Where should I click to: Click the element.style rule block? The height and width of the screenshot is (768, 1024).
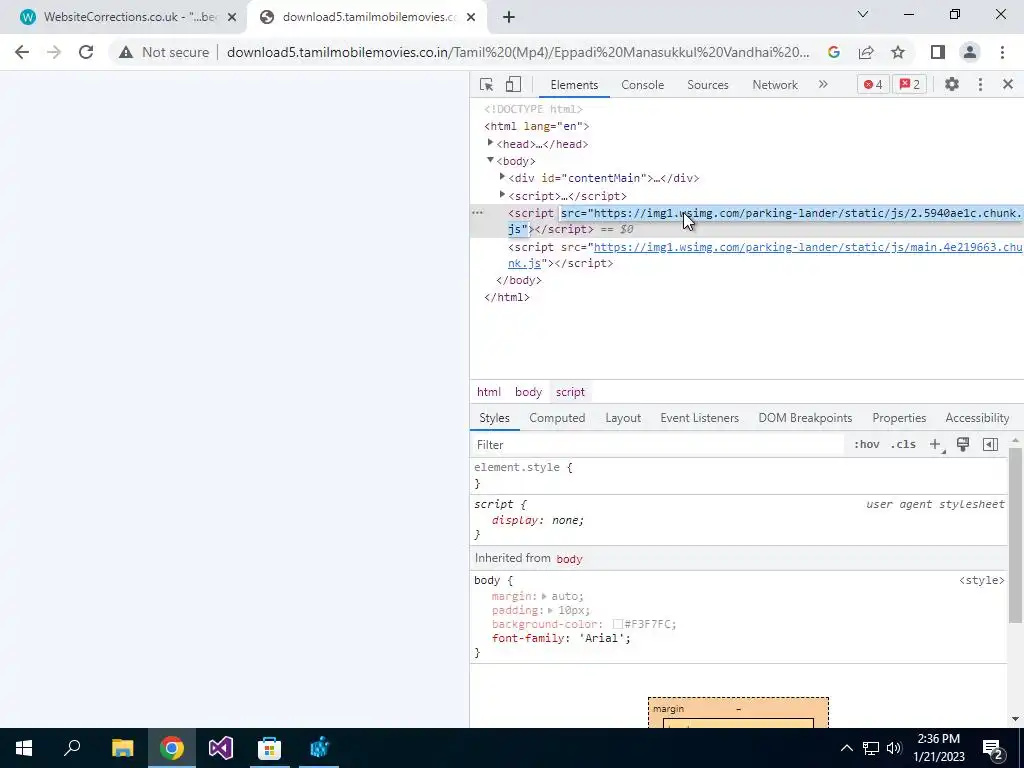tap(739, 475)
